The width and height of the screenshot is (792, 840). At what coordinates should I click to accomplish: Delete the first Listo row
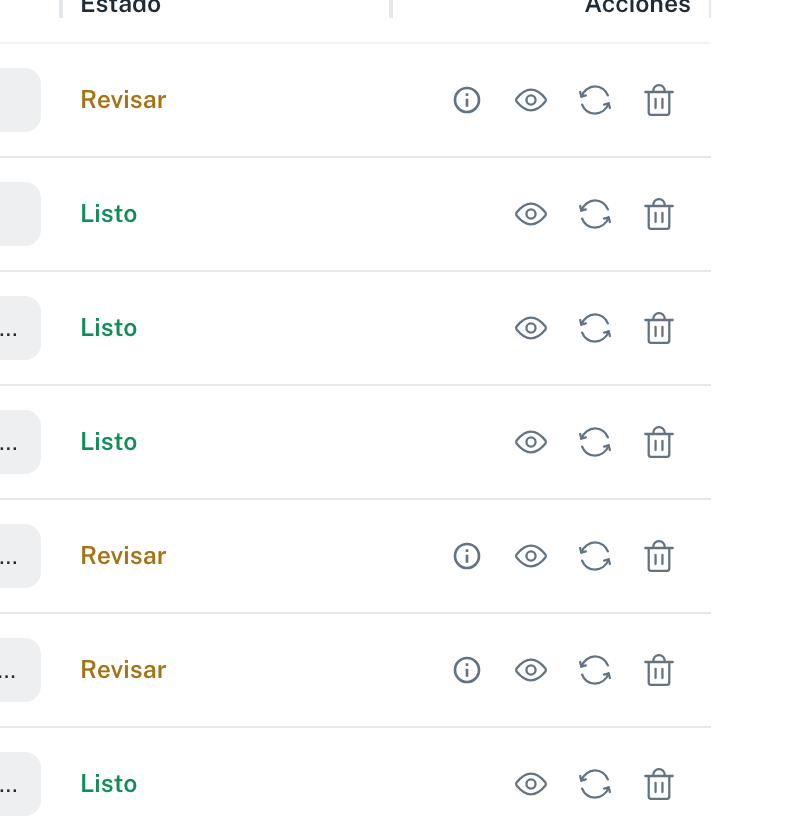[659, 214]
